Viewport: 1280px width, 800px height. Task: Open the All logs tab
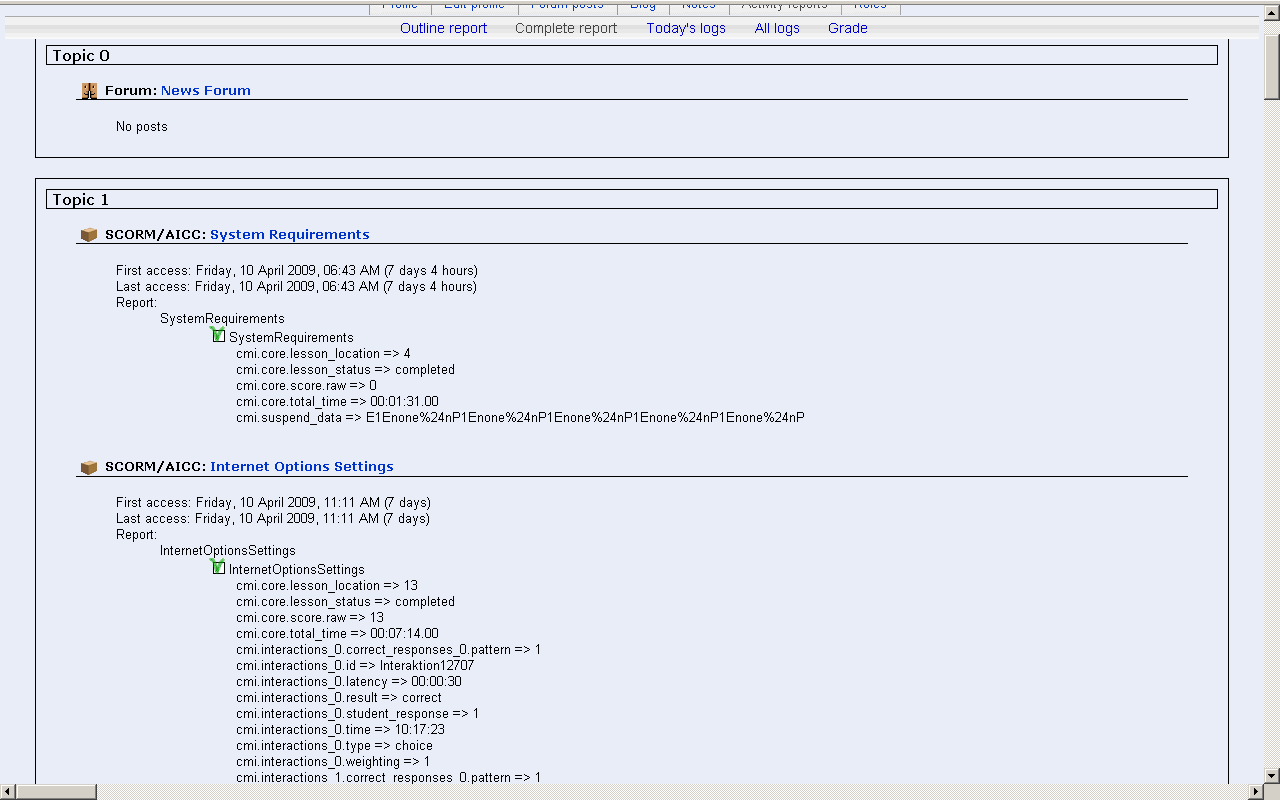777,28
